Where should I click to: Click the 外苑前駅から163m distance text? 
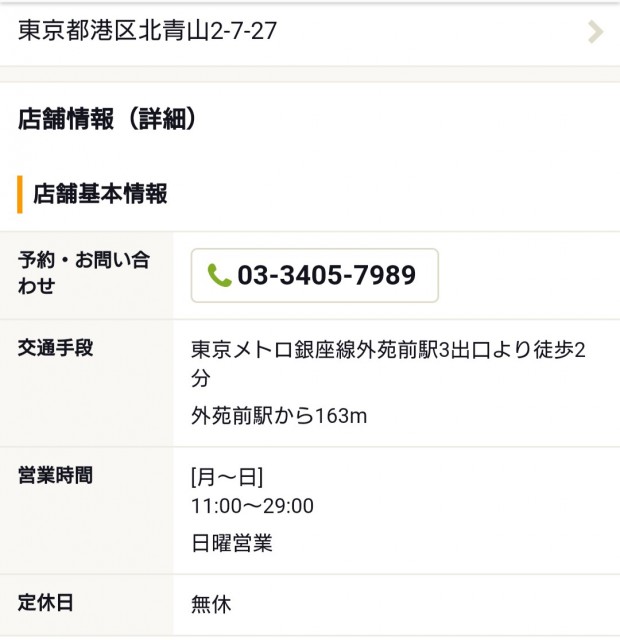[279, 415]
